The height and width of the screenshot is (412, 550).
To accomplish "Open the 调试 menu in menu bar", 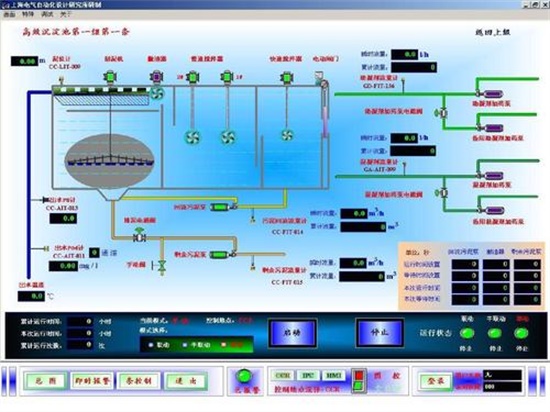I will [47, 14].
